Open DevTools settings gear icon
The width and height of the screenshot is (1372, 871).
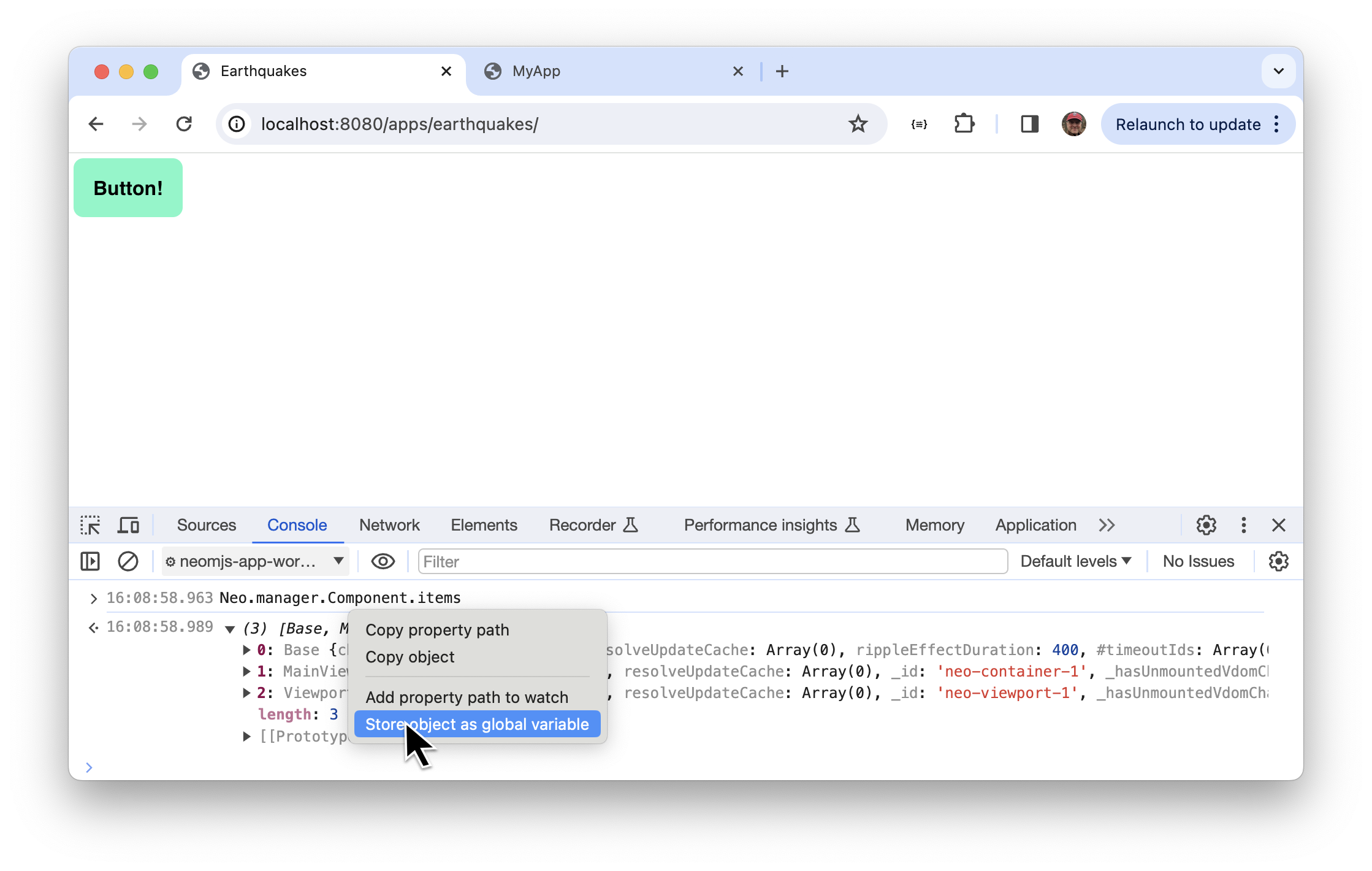[x=1206, y=525]
